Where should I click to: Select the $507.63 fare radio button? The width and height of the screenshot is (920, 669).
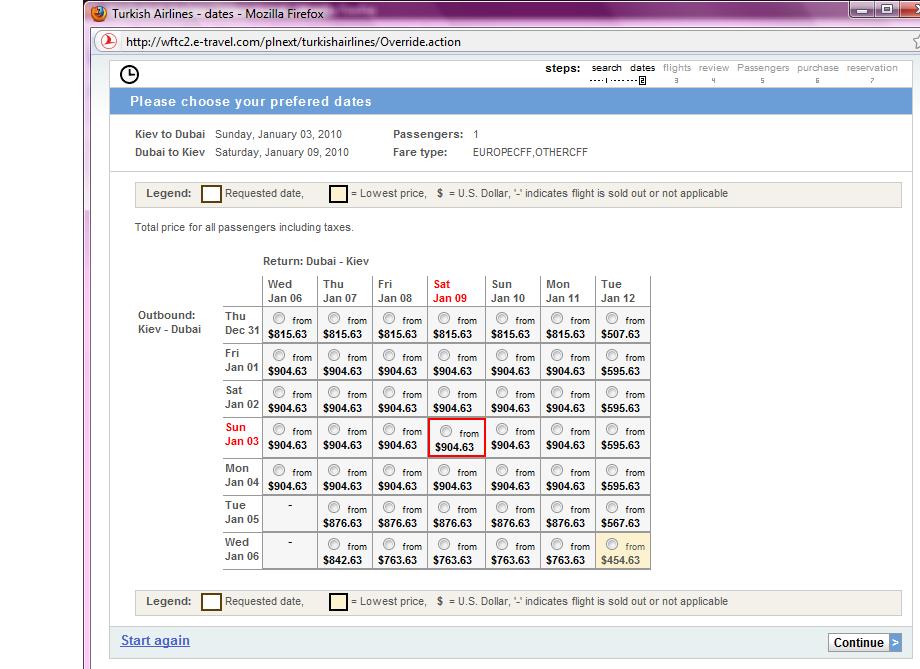click(x=610, y=318)
